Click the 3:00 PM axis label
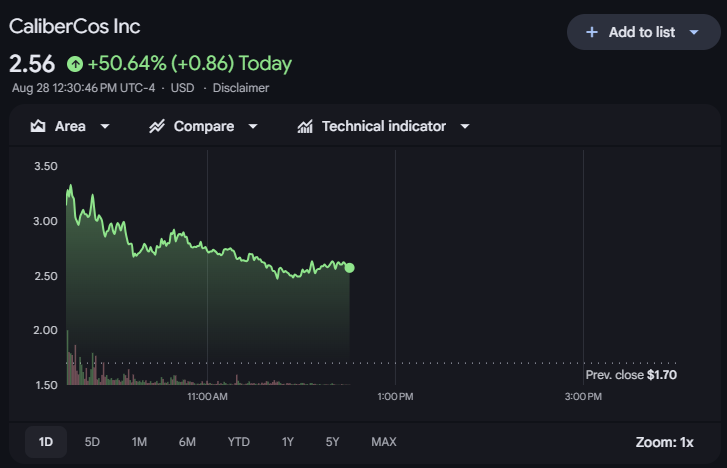727x468 pixels. pyautogui.click(x=583, y=397)
